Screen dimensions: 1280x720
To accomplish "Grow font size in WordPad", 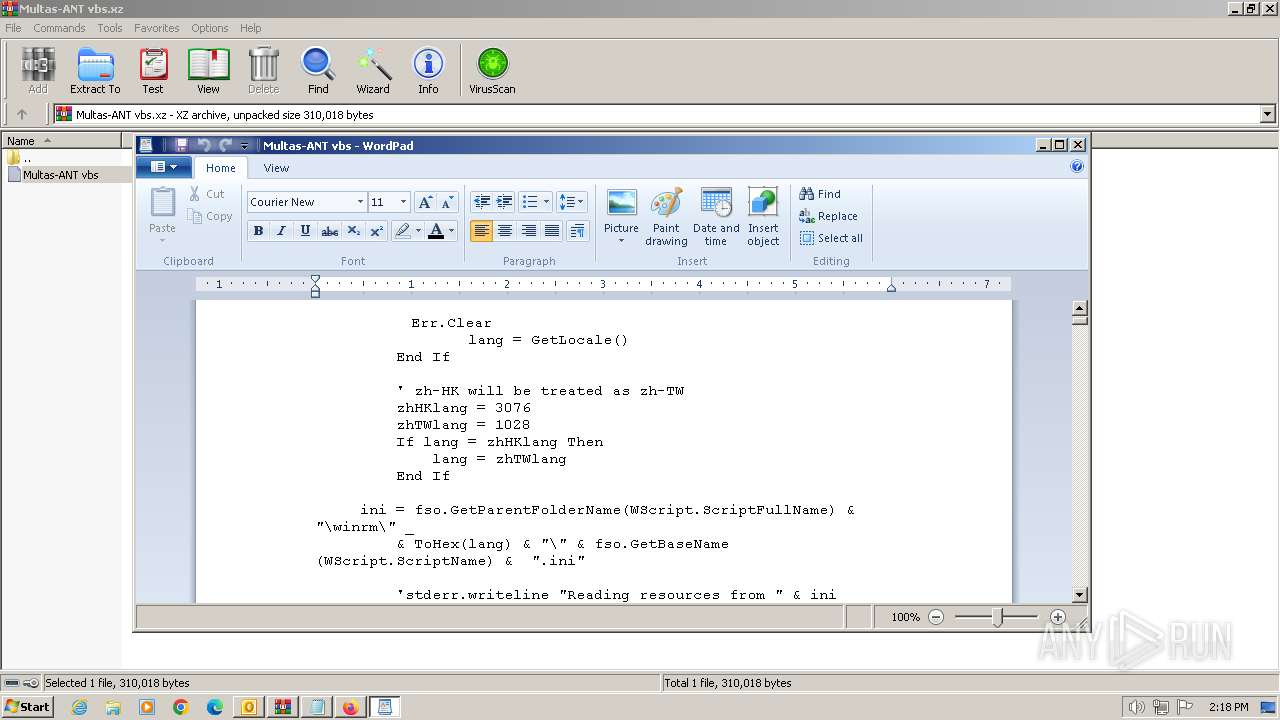I will (x=425, y=202).
